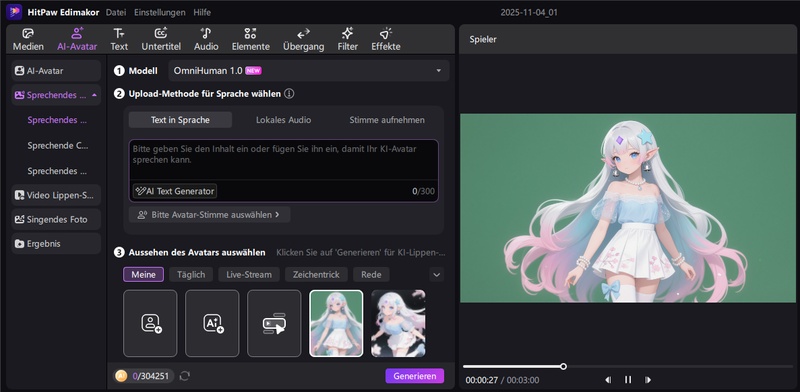This screenshot has width=800, height=392.
Task: Pause the player video
Action: 628,380
